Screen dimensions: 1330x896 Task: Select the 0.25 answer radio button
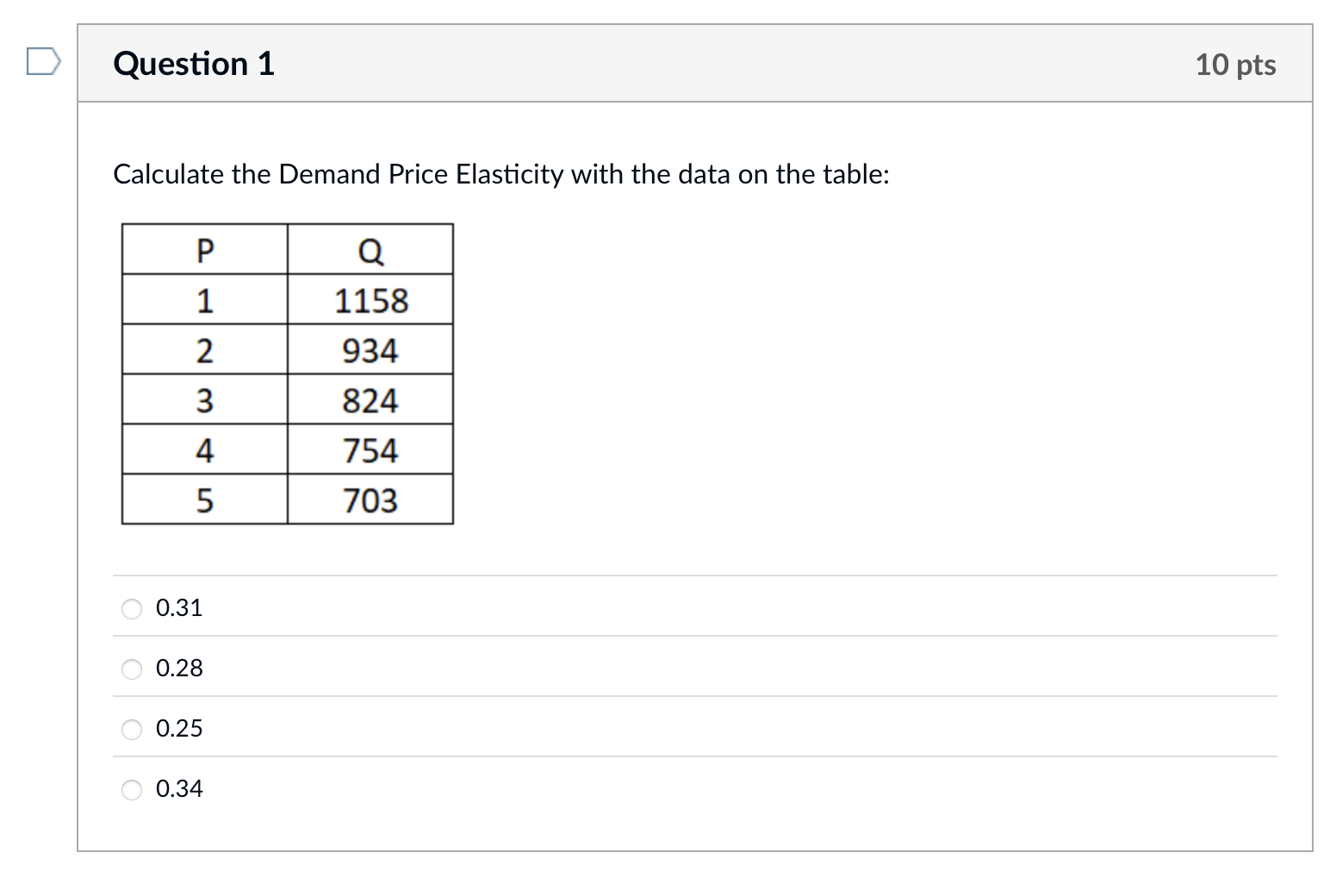pyautogui.click(x=132, y=729)
